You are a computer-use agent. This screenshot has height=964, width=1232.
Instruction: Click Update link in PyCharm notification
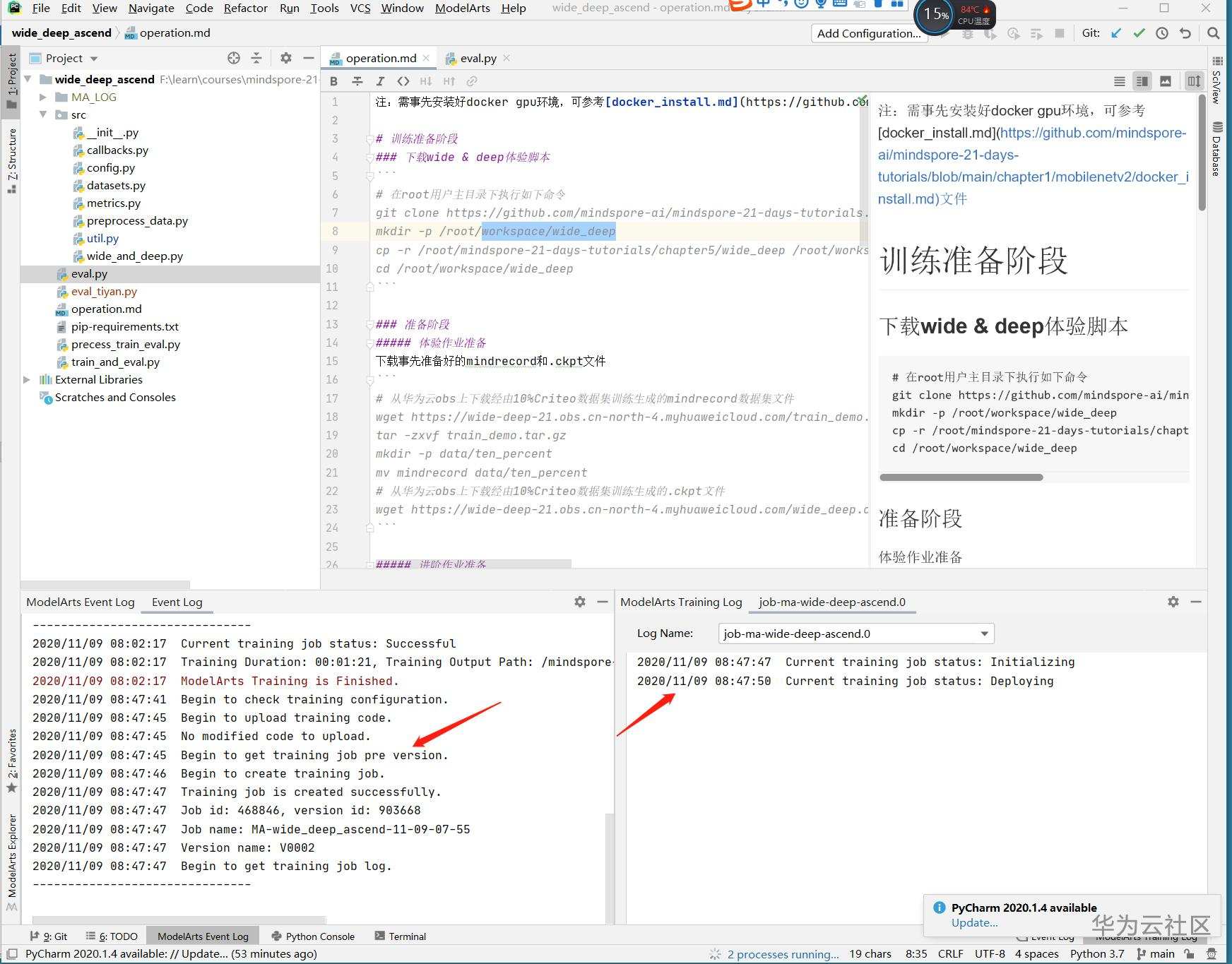974,923
